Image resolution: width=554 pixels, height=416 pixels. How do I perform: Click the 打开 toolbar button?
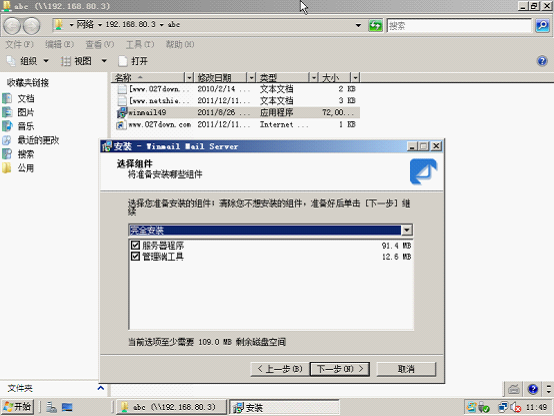133,61
